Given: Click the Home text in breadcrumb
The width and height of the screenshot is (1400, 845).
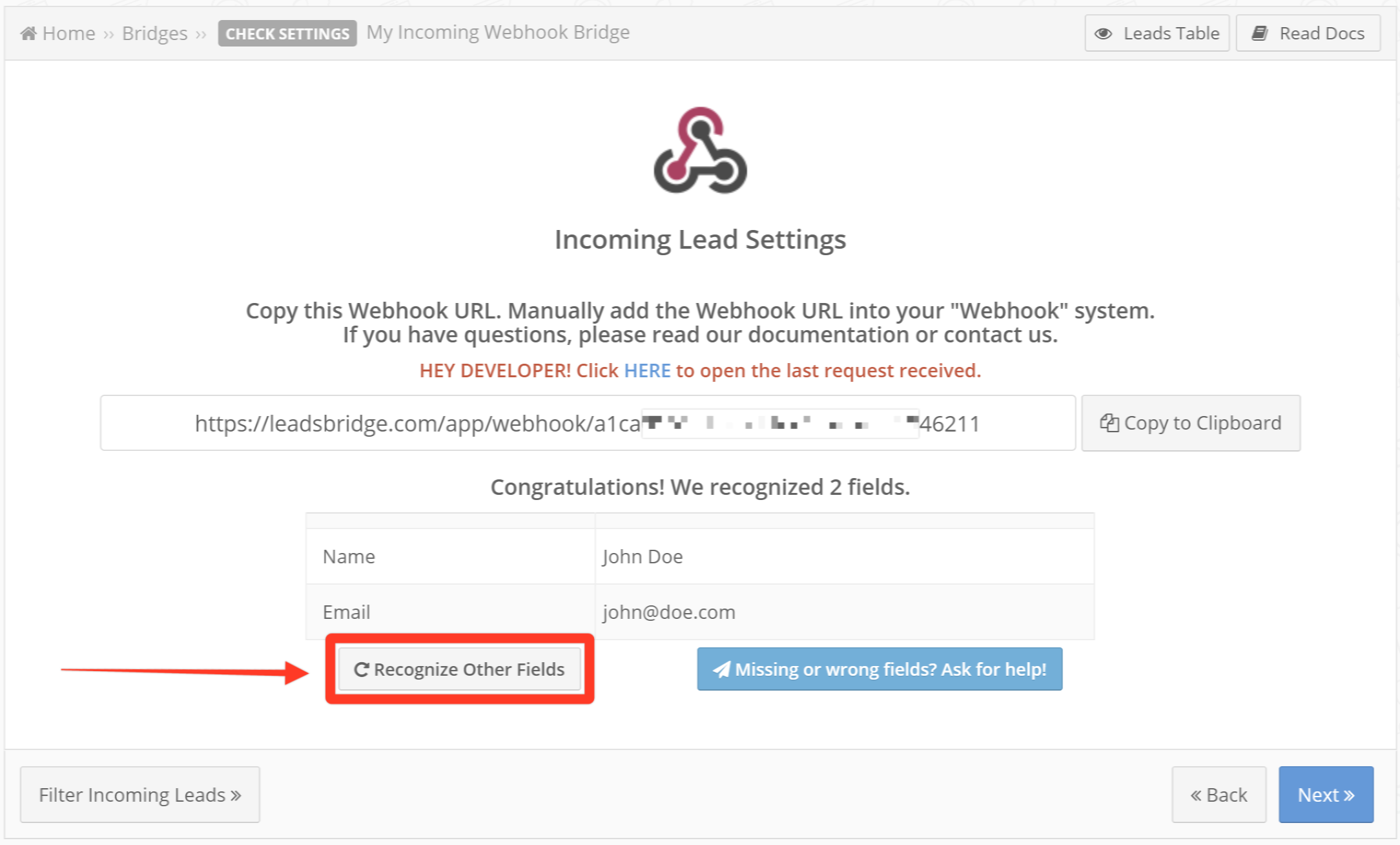Looking at the screenshot, I should pos(69,33).
